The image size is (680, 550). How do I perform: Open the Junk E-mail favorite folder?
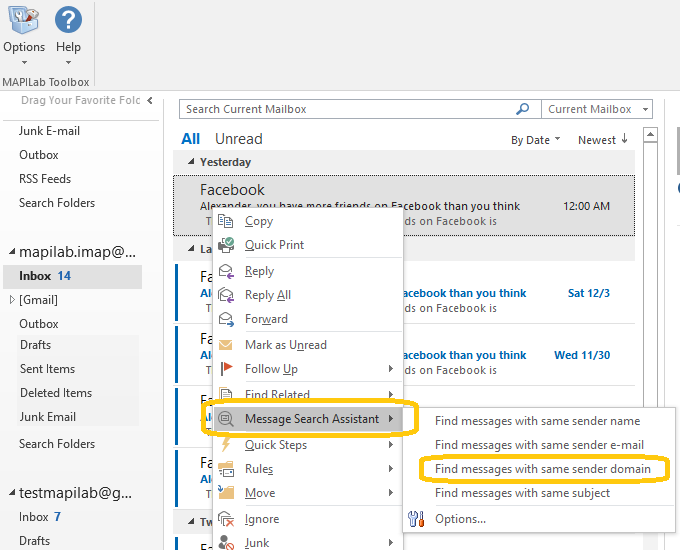(49, 131)
